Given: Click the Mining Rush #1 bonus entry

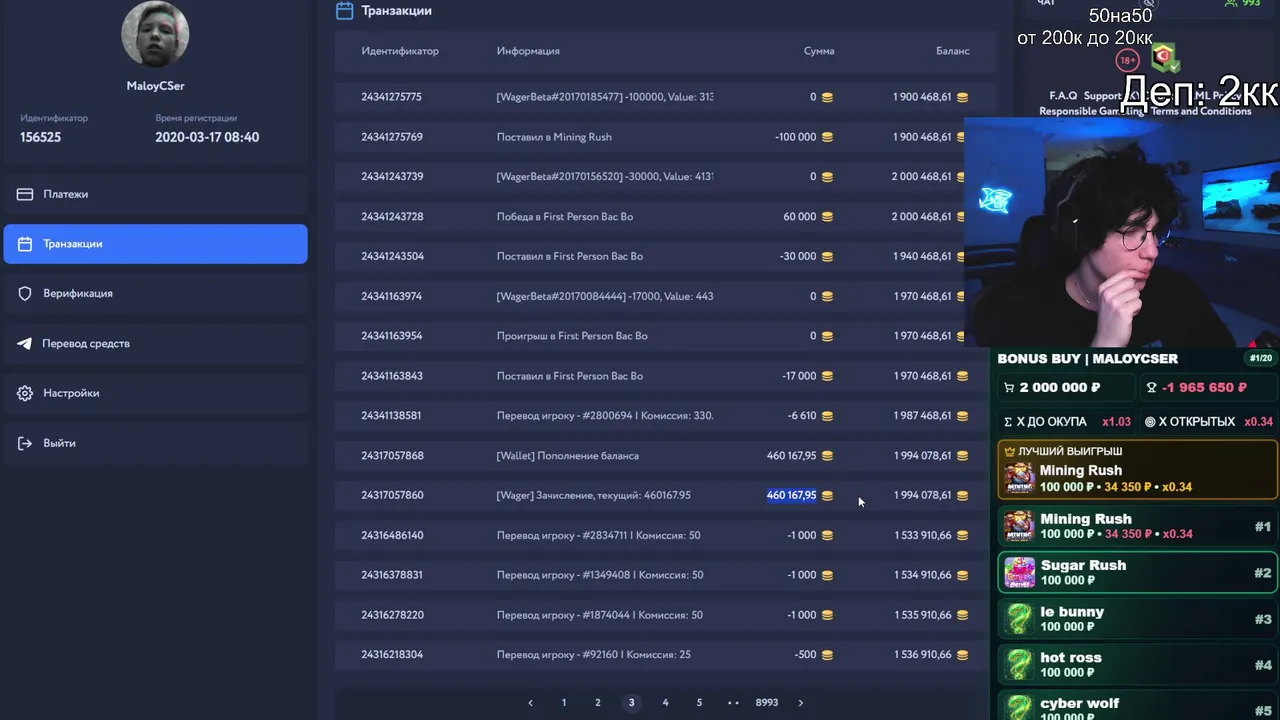Looking at the screenshot, I should coord(1137,526).
